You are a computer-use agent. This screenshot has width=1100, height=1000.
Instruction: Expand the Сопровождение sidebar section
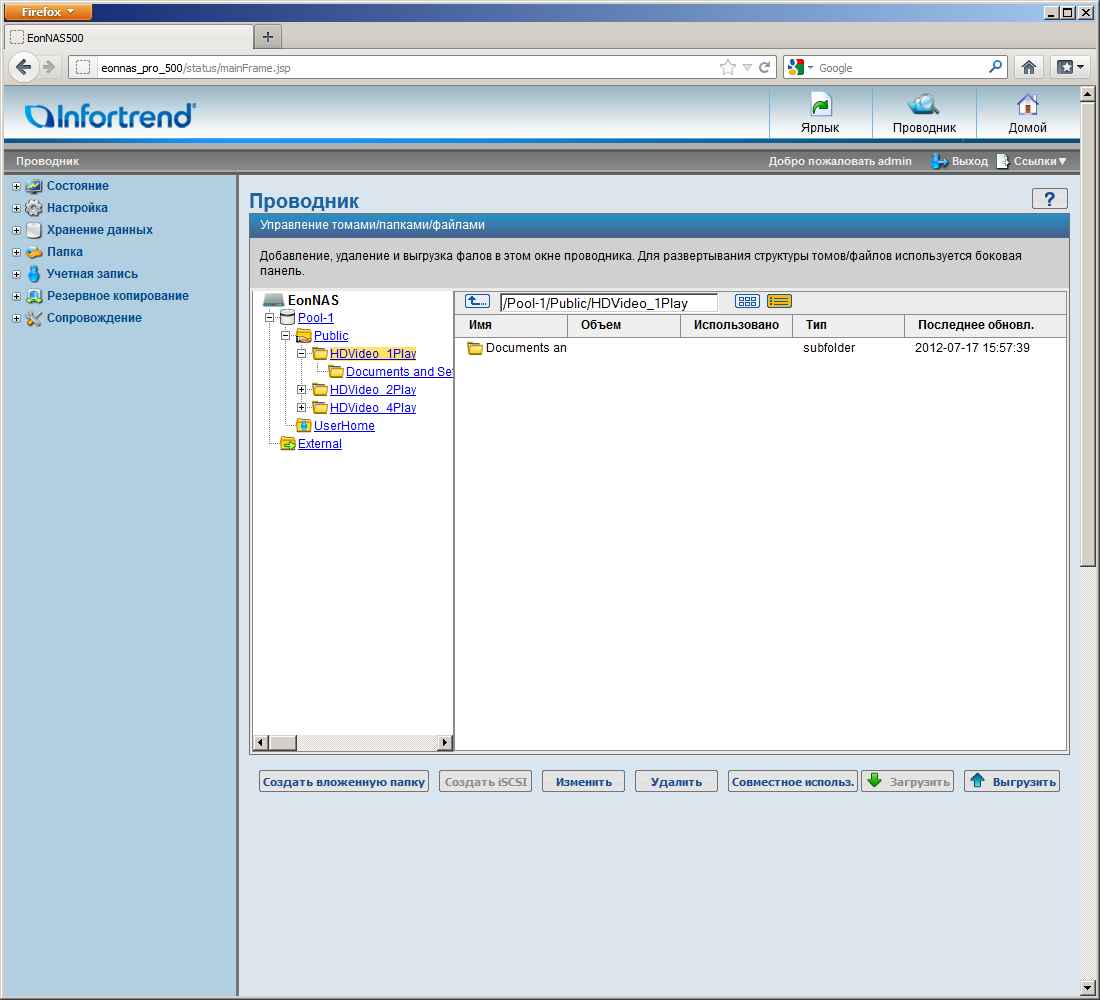pos(16,318)
